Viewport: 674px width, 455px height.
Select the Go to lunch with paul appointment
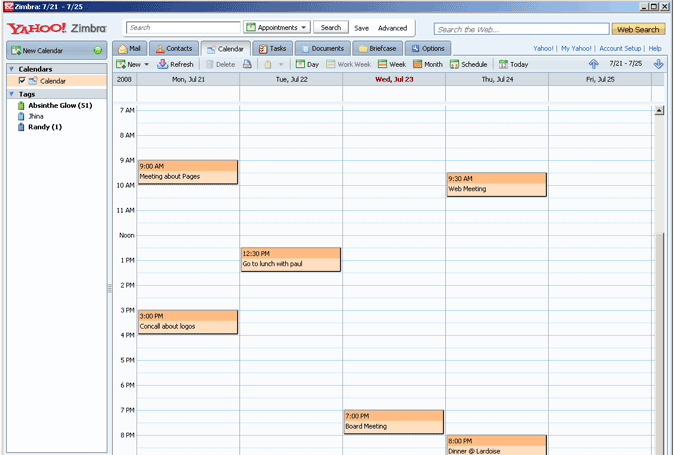[x=291, y=260]
